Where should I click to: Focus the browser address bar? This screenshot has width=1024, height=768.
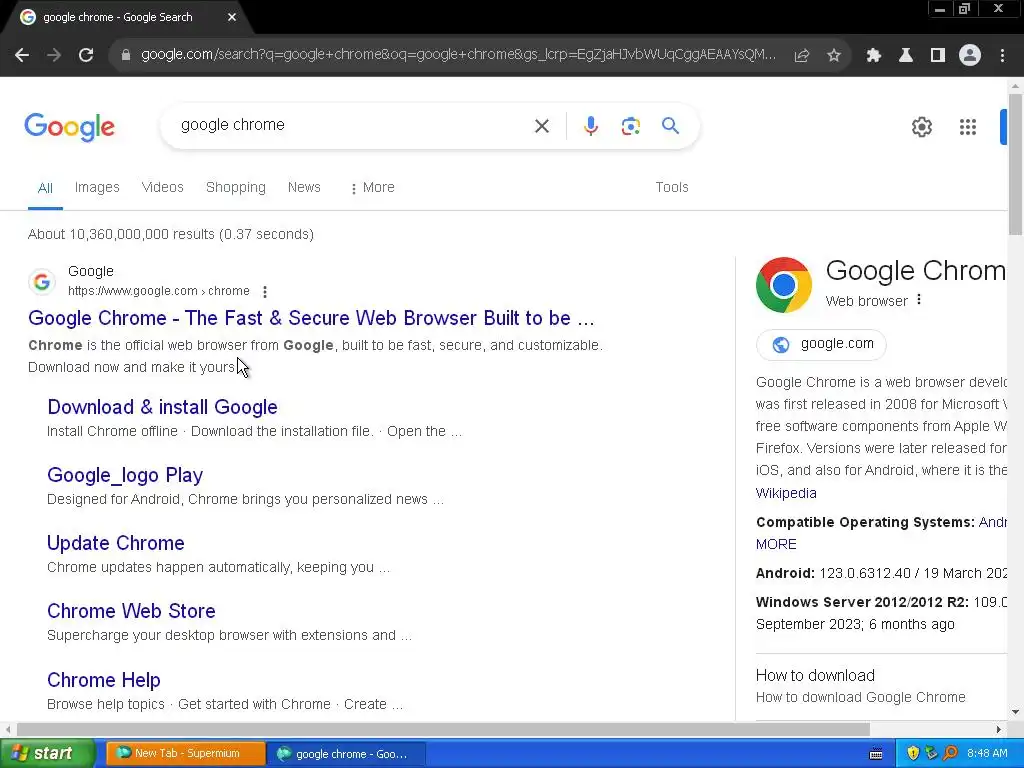[458, 56]
